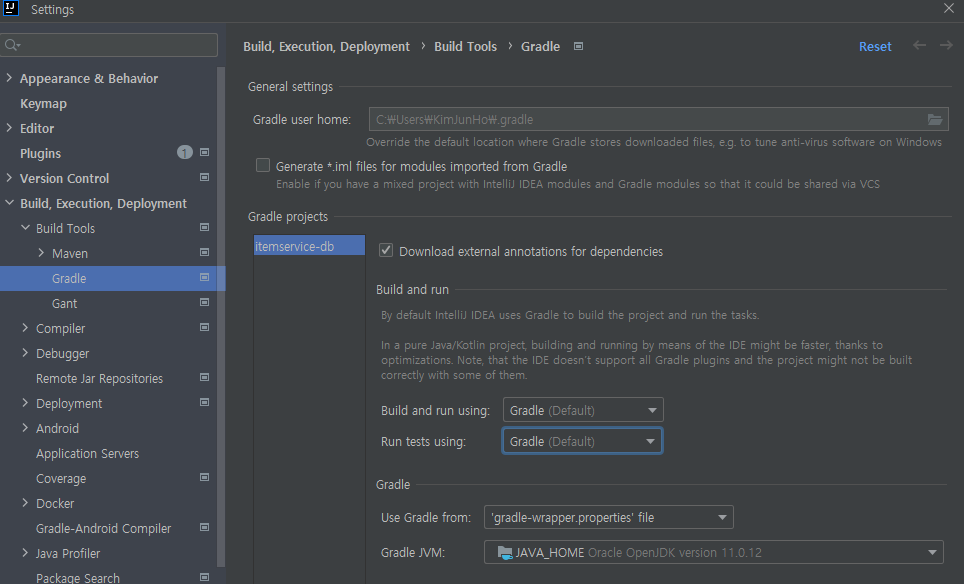
Task: Click Build, Execution, Deployment breadcrumb
Action: (x=326, y=46)
